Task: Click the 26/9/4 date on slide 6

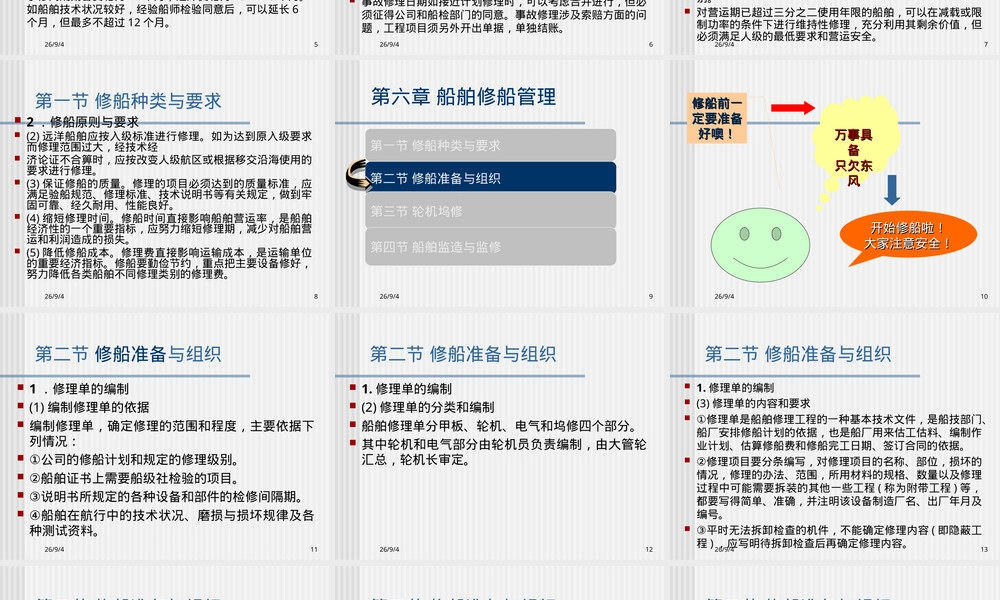Action: (389, 45)
